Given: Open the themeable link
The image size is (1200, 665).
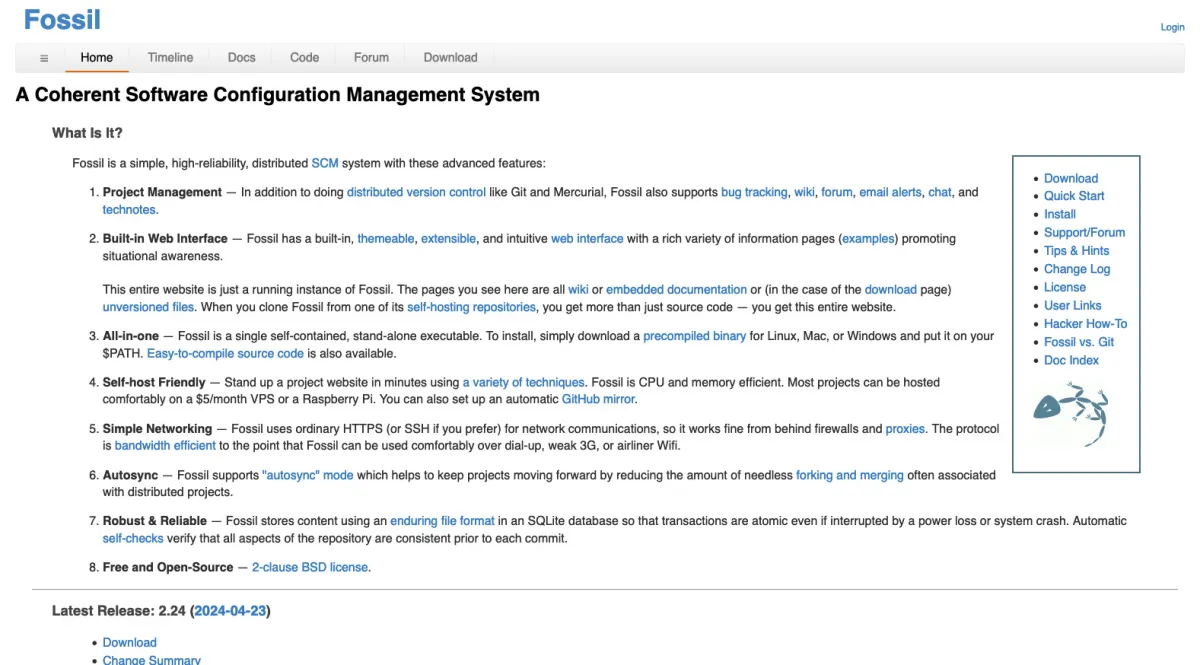Looking at the screenshot, I should pyautogui.click(x=386, y=239).
